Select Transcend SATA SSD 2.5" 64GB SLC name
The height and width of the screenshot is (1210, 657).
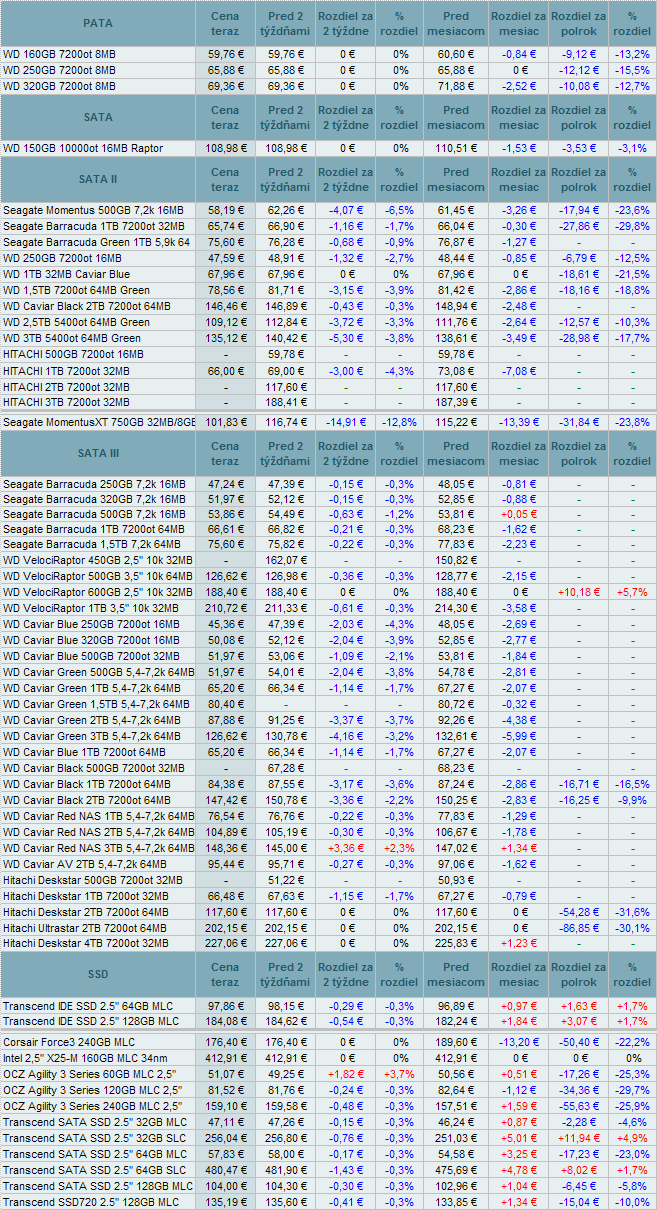[93, 1170]
